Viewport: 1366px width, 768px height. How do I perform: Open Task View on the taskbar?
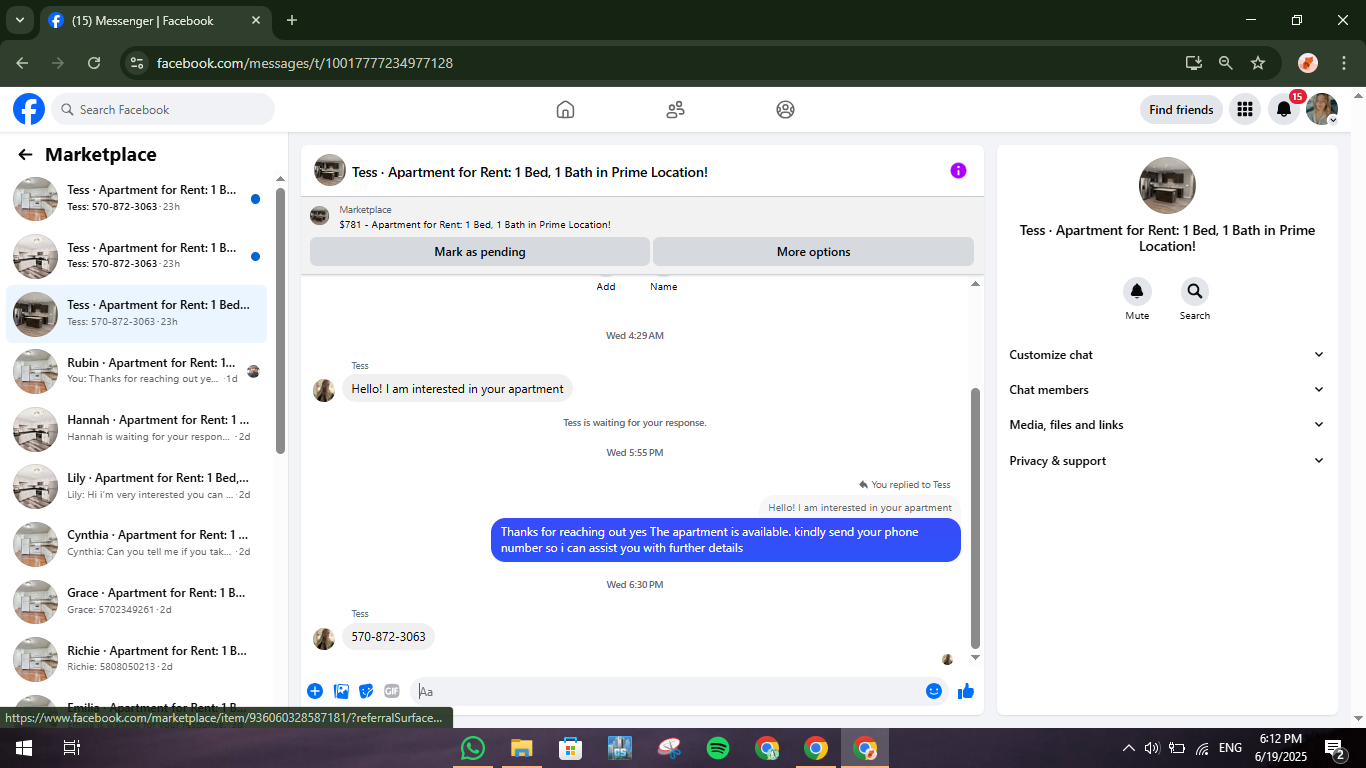pyautogui.click(x=71, y=748)
